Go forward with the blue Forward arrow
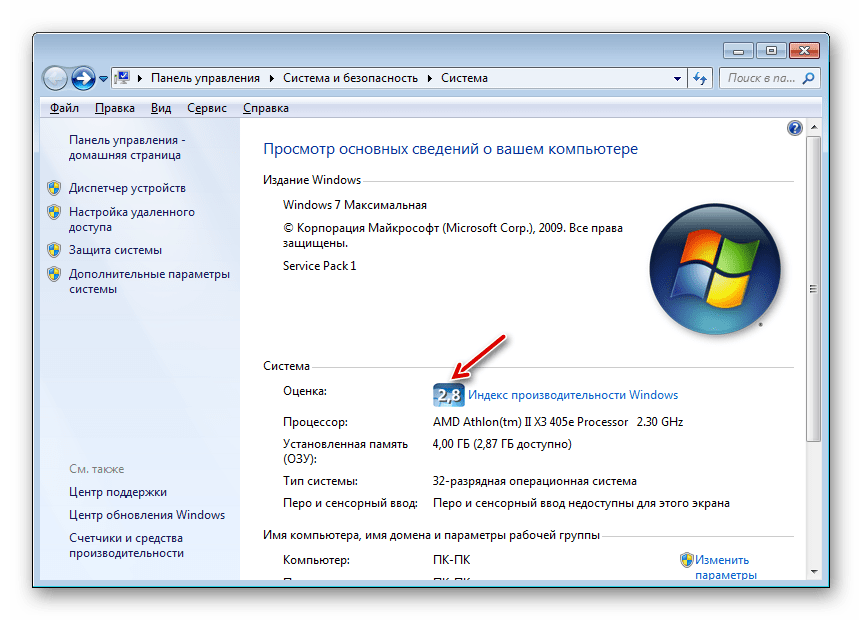The height and width of the screenshot is (620, 862). pyautogui.click(x=83, y=79)
